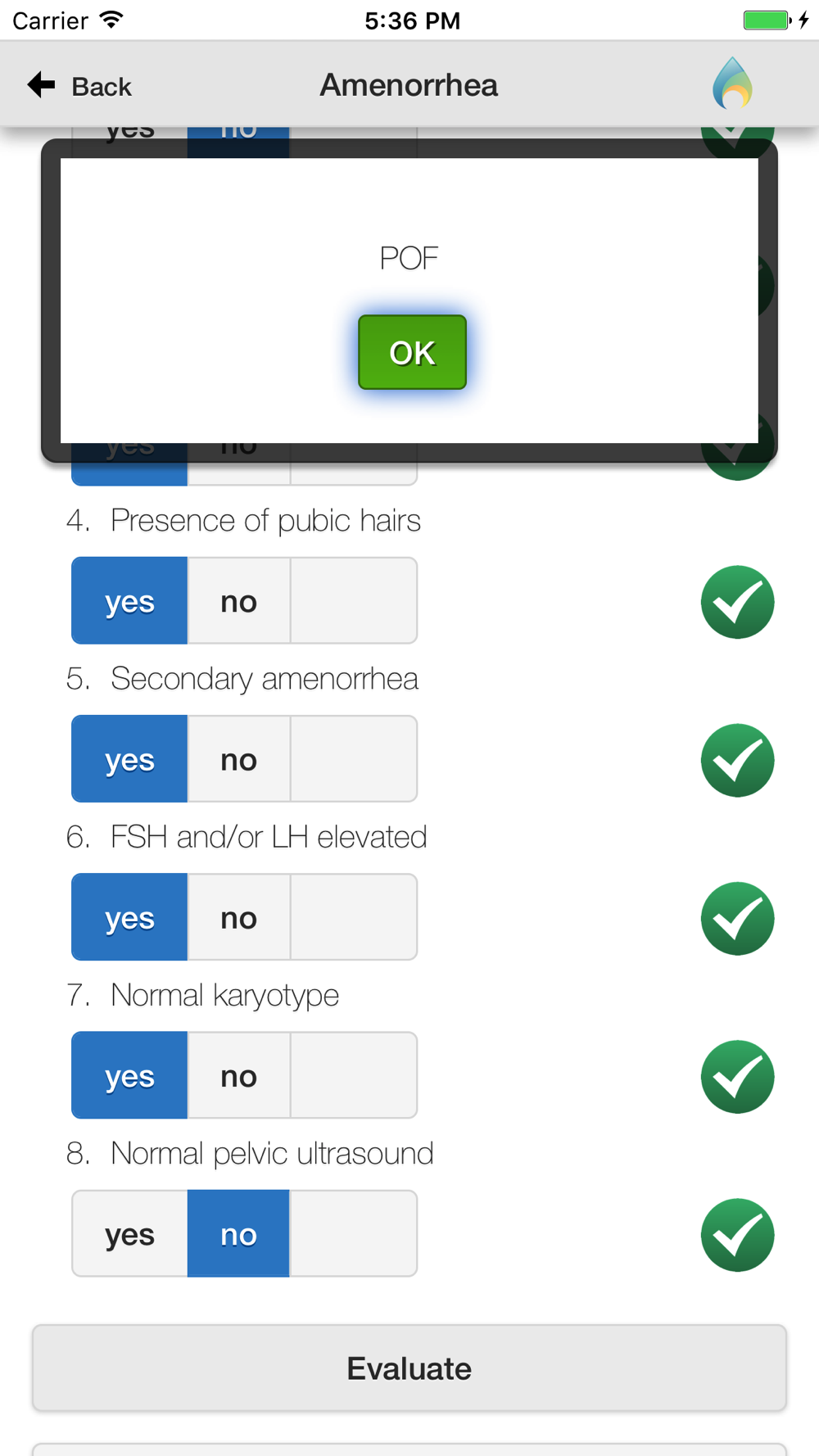
Task: Tap the battery indicator in status bar
Action: [767, 20]
